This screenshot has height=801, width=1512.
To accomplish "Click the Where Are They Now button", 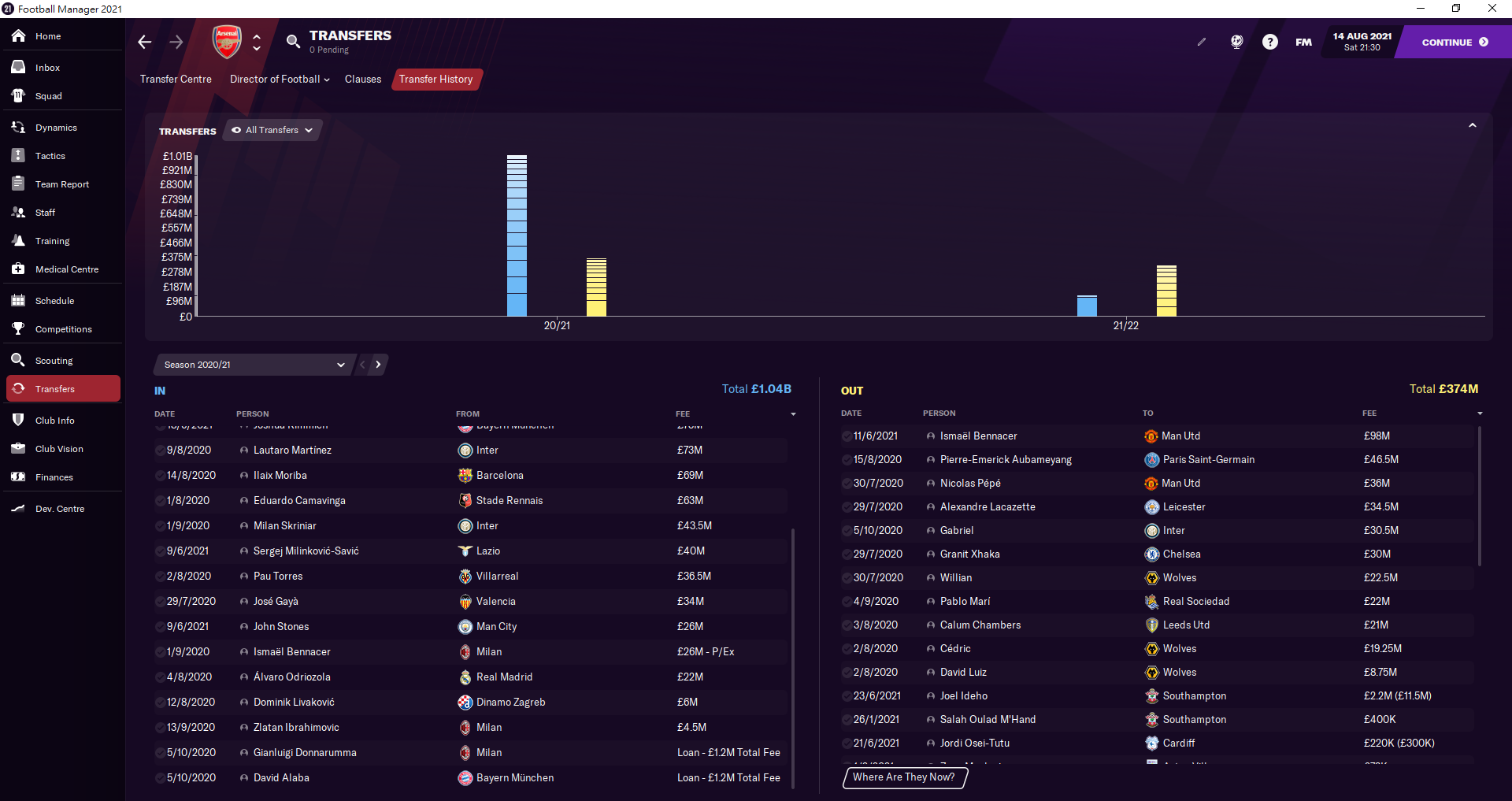I will point(904,777).
